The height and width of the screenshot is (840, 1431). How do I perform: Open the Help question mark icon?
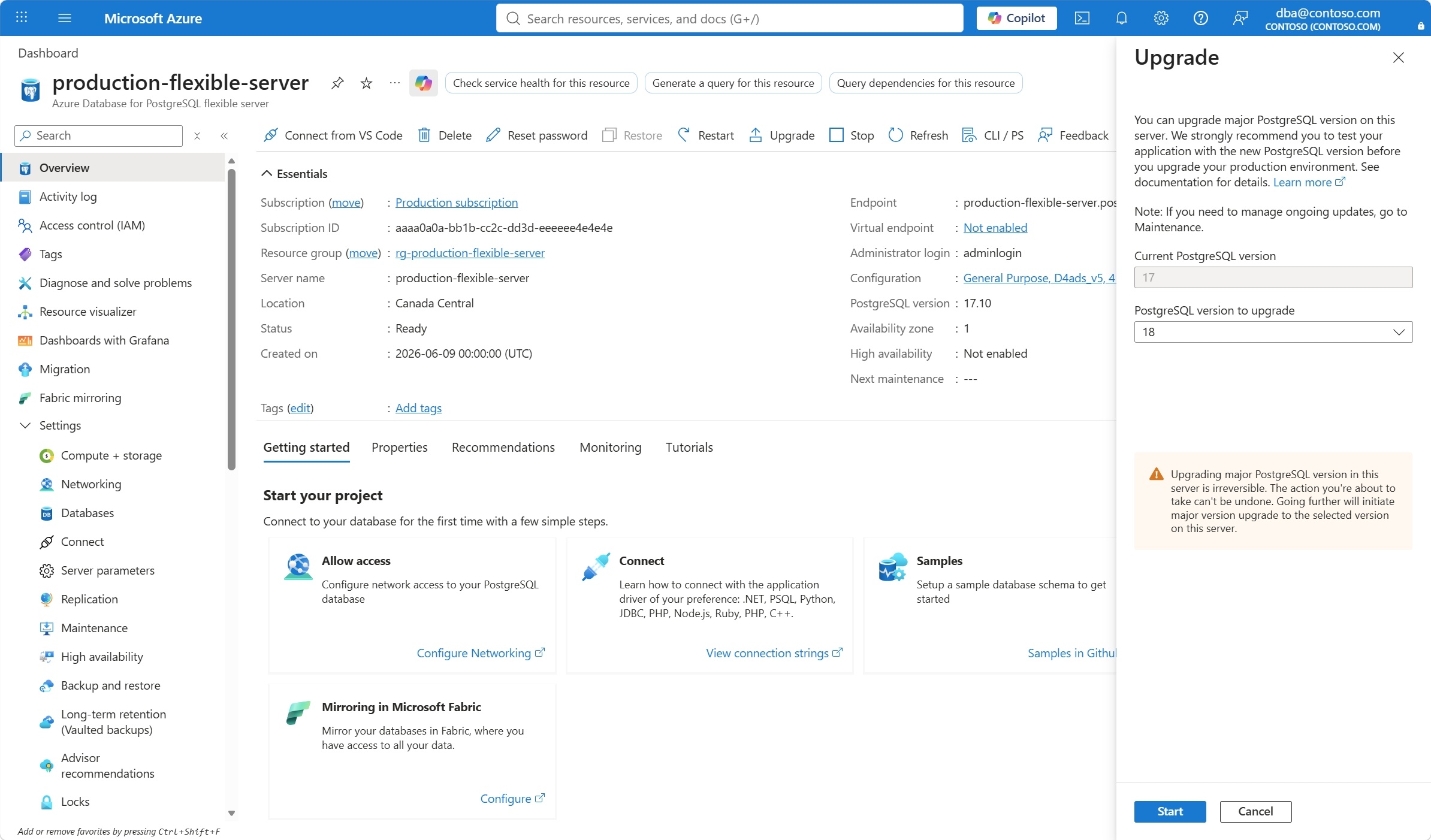click(1201, 18)
